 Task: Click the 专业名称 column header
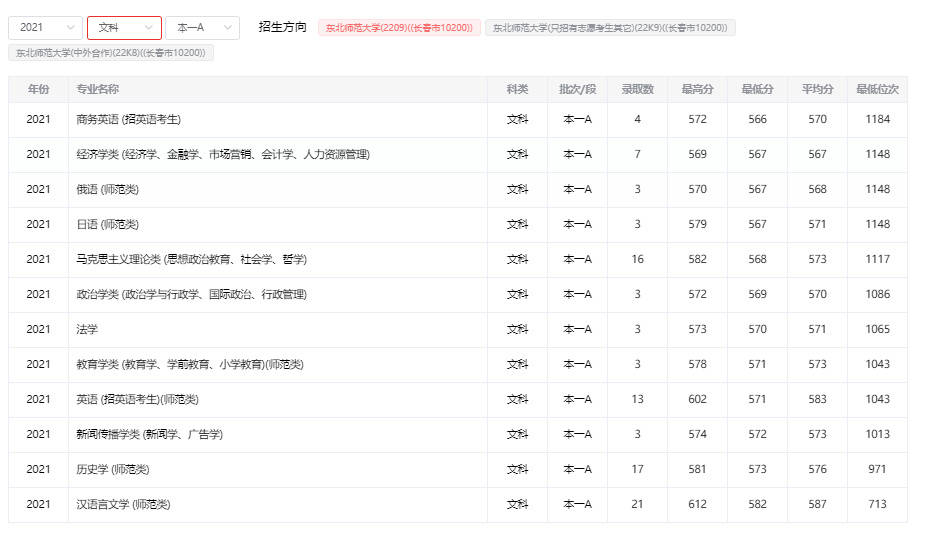coord(98,90)
